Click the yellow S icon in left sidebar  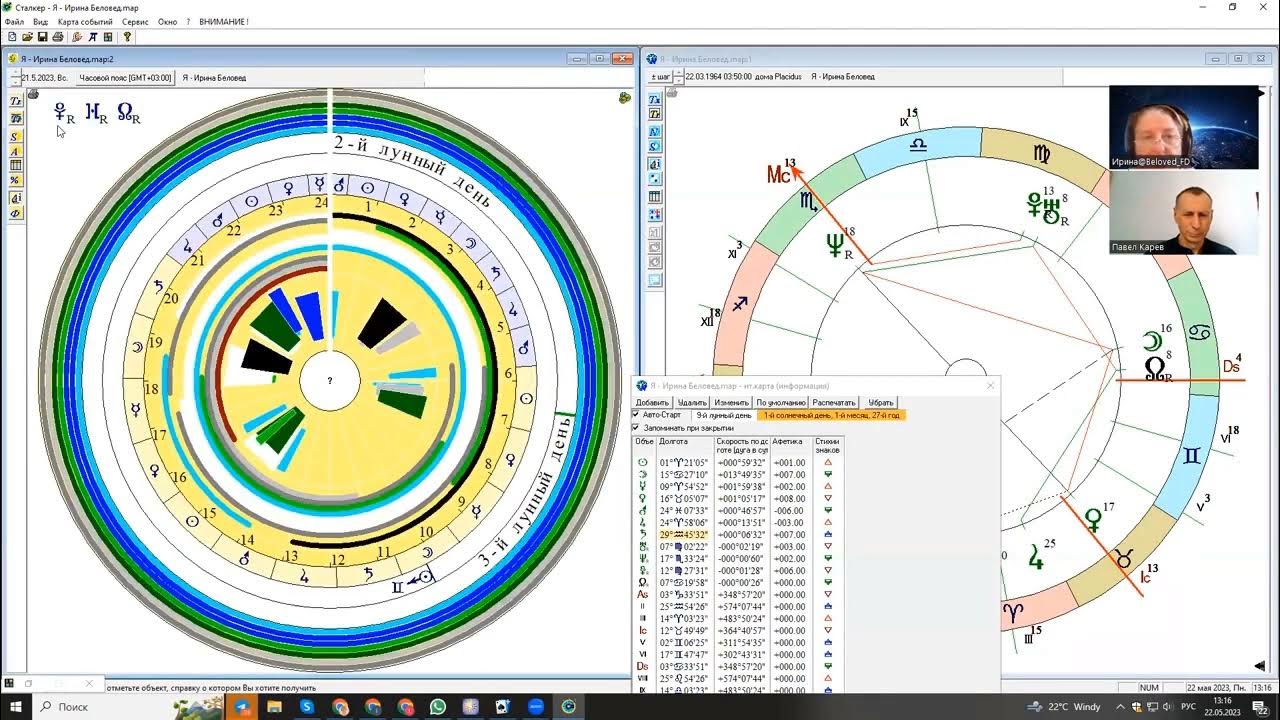click(x=16, y=136)
